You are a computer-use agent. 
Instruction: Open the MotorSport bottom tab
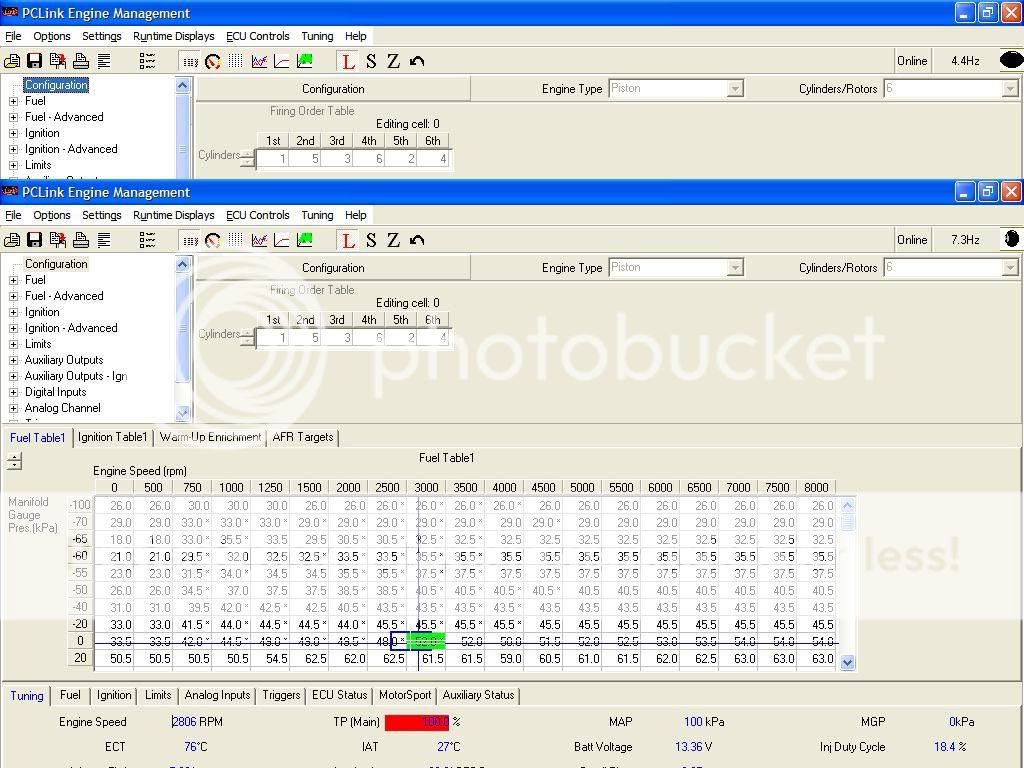(405, 695)
